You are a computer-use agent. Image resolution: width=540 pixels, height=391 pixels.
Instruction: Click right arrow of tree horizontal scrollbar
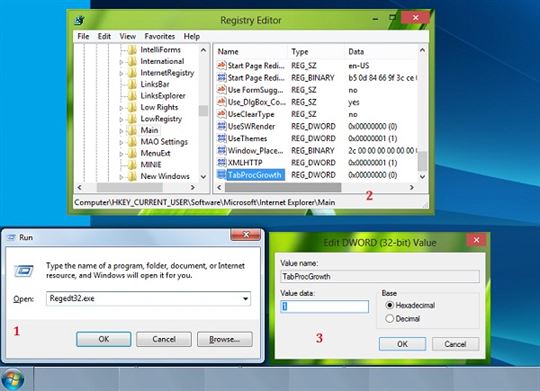point(193,187)
